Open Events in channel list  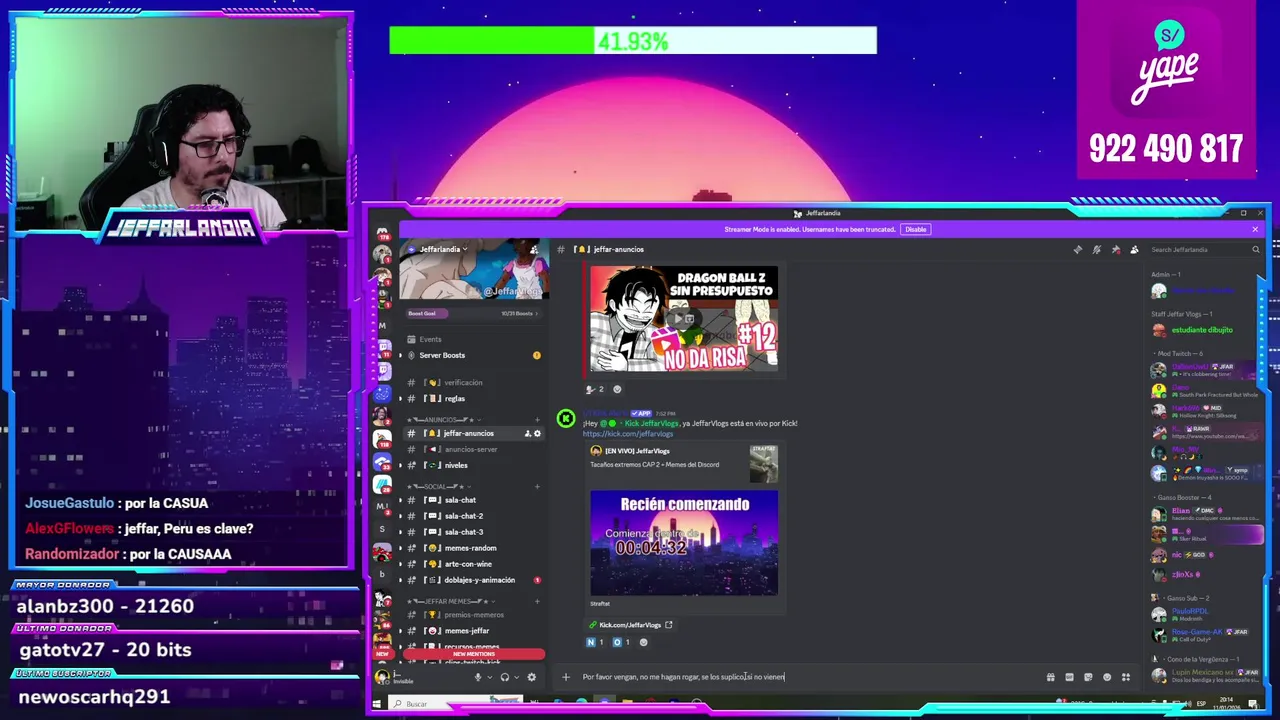pos(474,339)
